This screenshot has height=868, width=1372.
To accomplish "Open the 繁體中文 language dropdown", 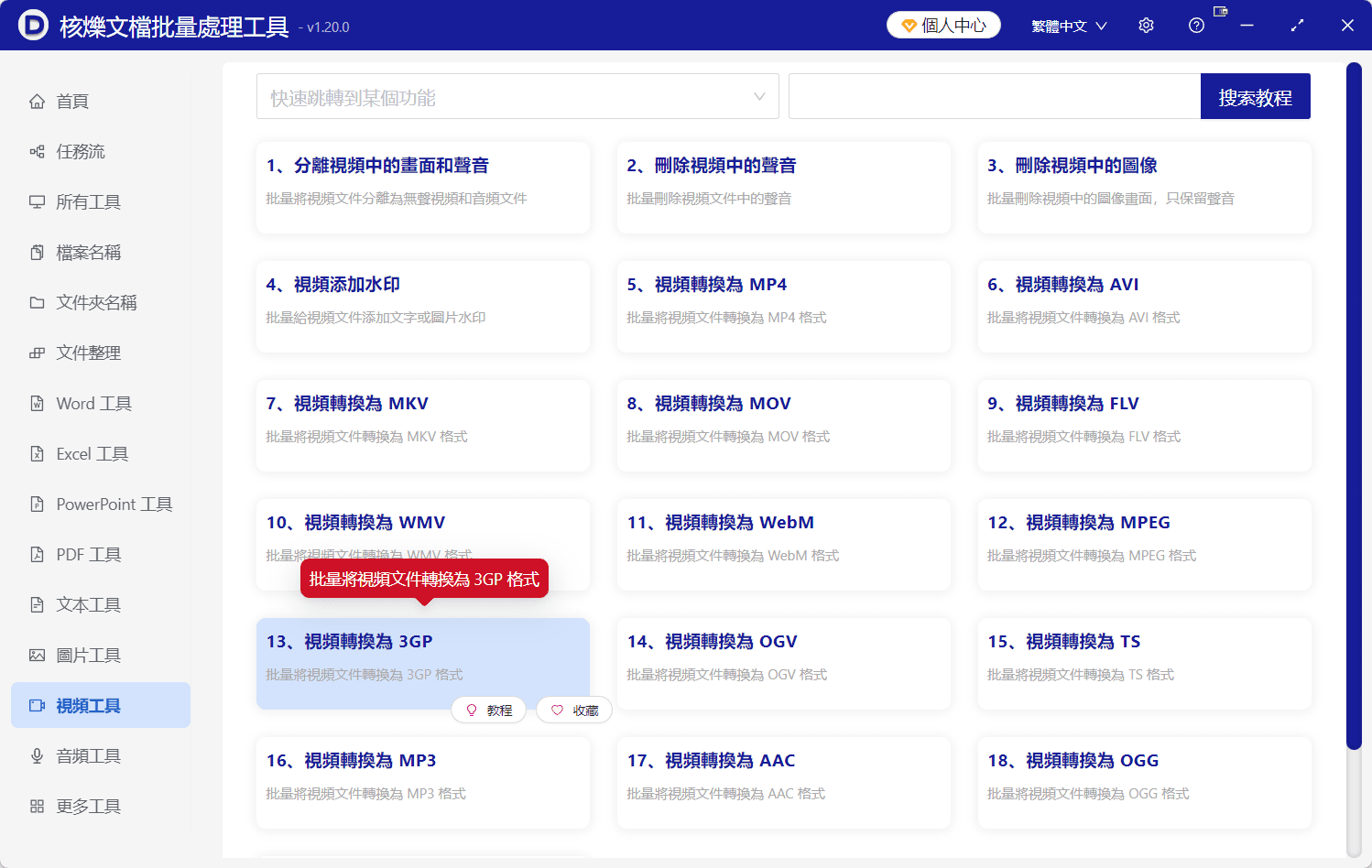I will click(1069, 26).
